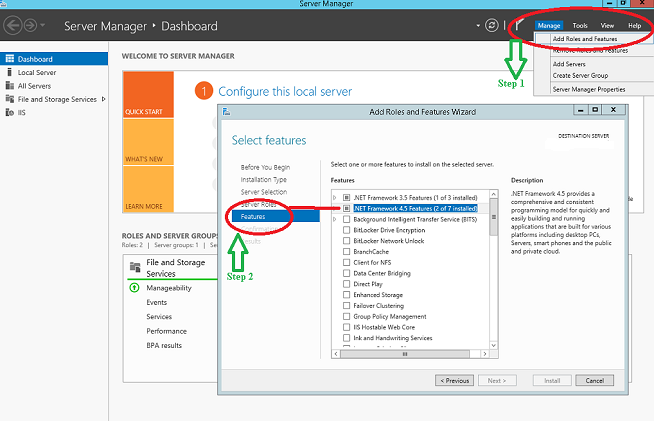The height and width of the screenshot is (421, 654).
Task: Check the Direct Play feature
Action: pyautogui.click(x=346, y=284)
